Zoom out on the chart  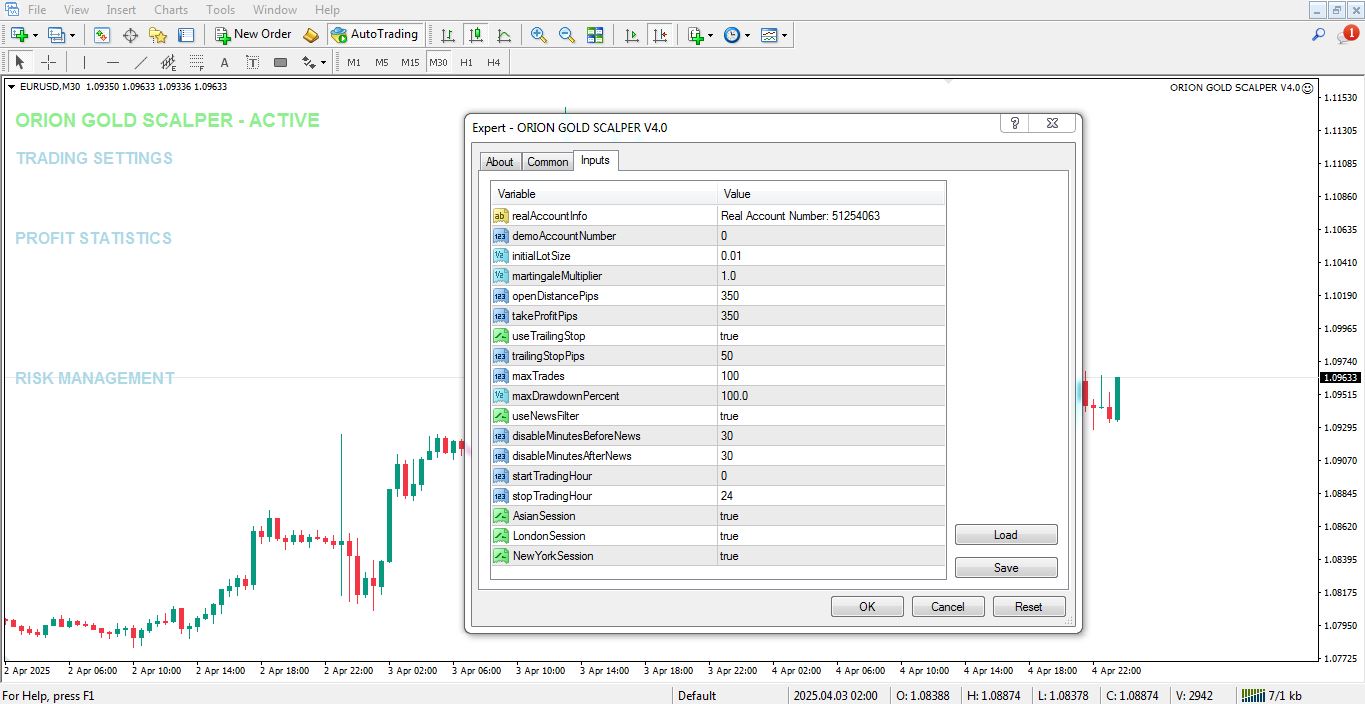(x=567, y=35)
